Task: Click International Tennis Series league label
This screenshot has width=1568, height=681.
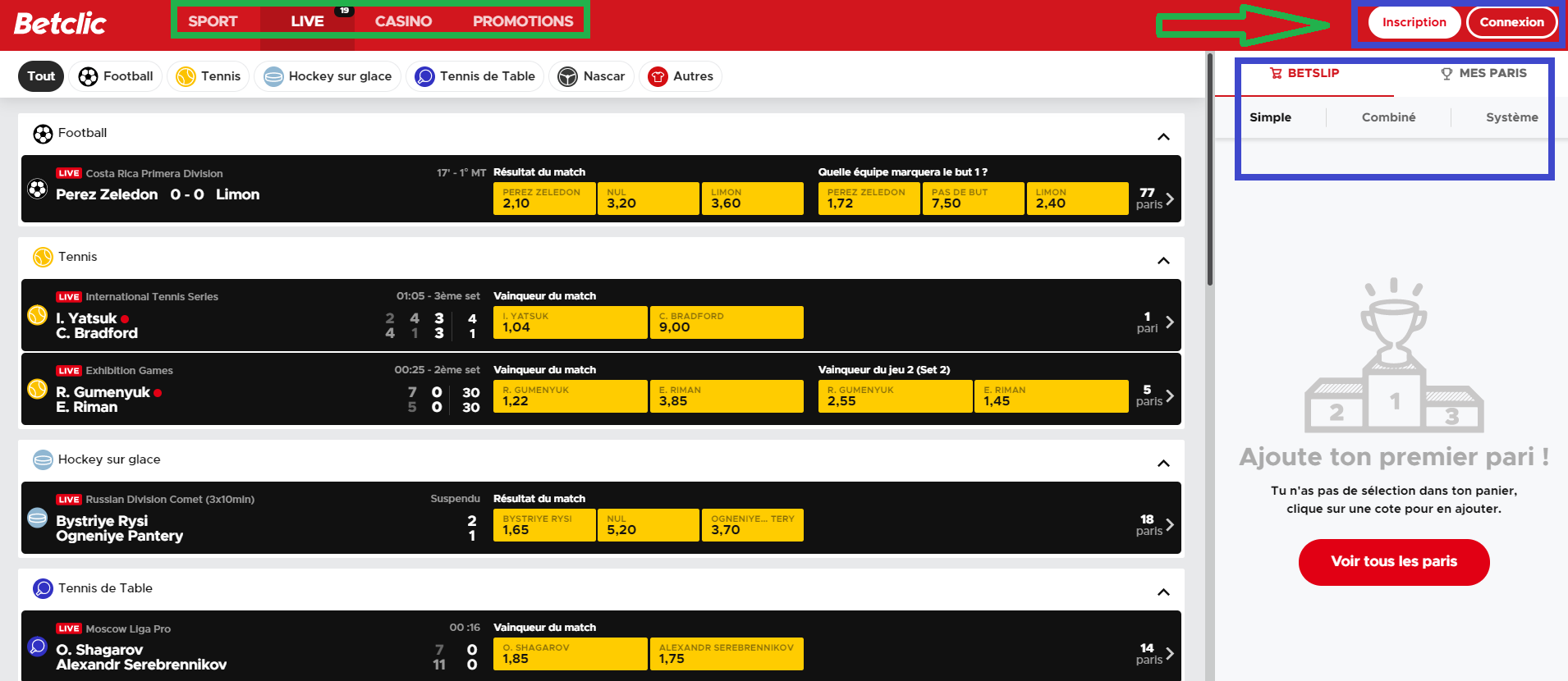Action: tap(152, 297)
